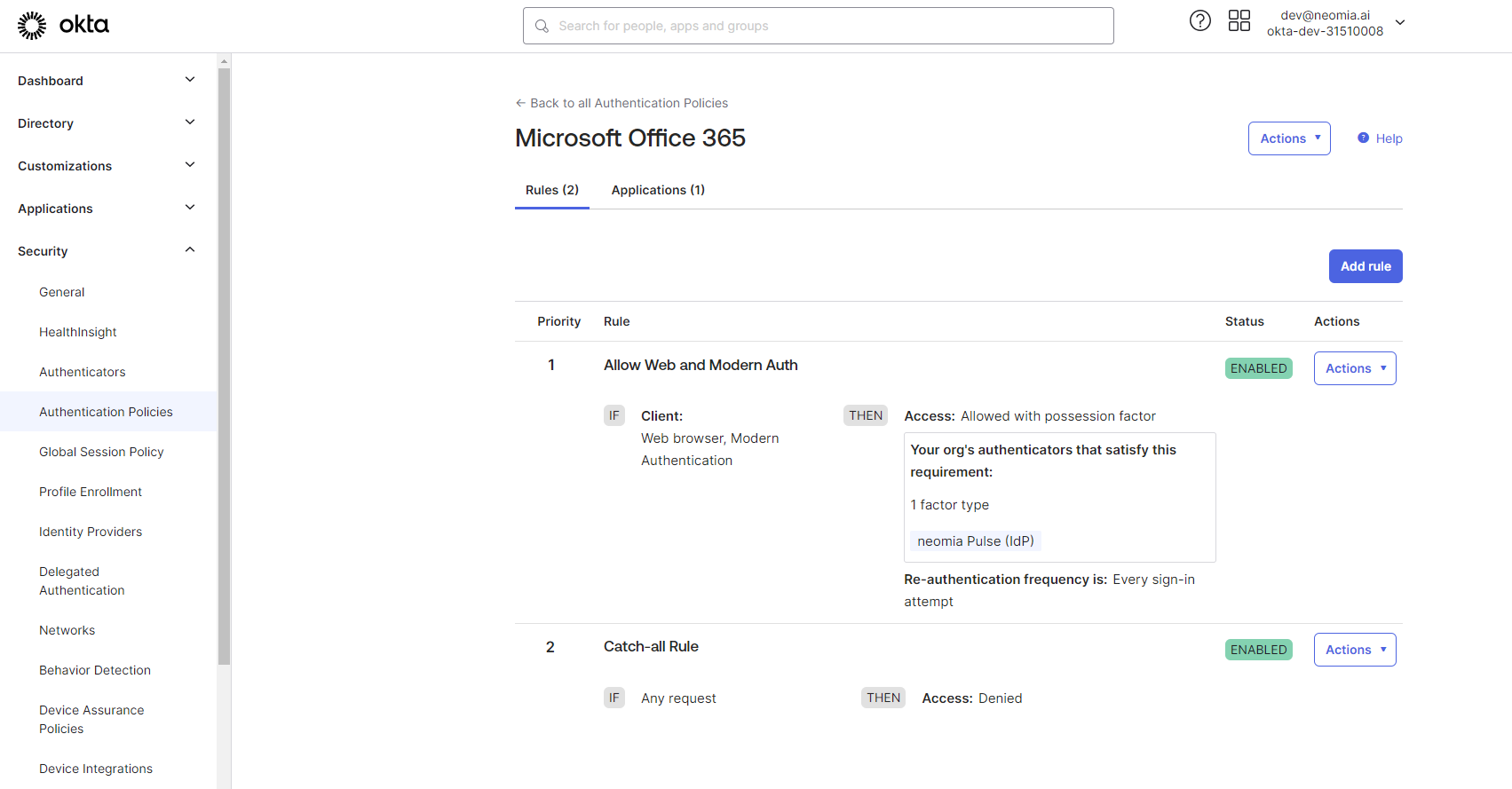Focus the people, apps and groups search field
This screenshot has height=789, width=1512.
tap(819, 26)
